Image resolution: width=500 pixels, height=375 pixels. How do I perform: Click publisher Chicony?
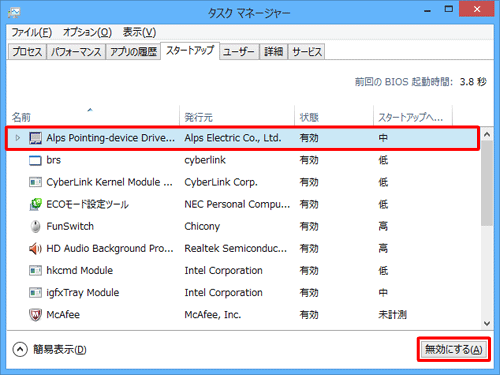point(202,226)
